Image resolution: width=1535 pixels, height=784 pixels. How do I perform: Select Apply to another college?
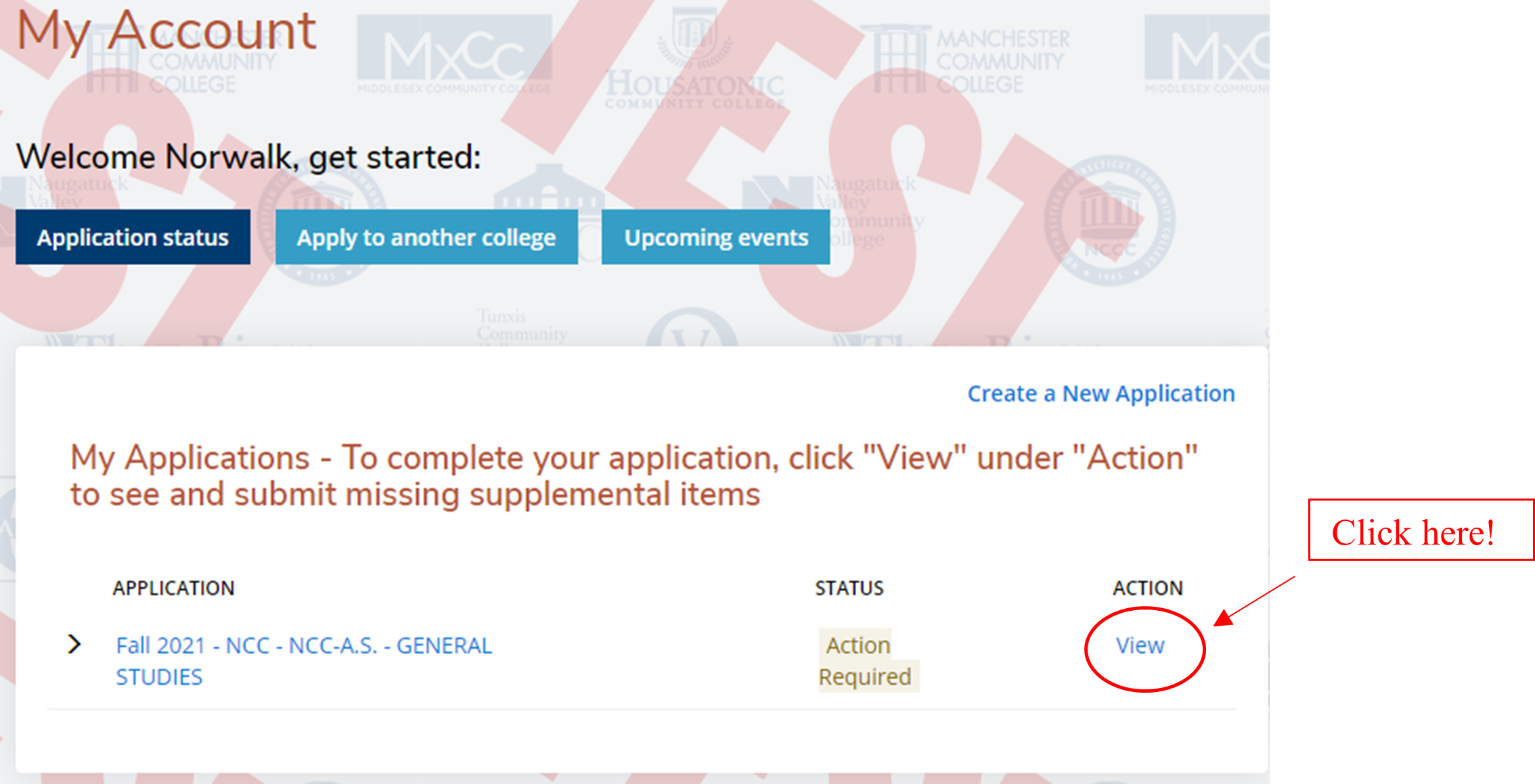pyautogui.click(x=426, y=237)
